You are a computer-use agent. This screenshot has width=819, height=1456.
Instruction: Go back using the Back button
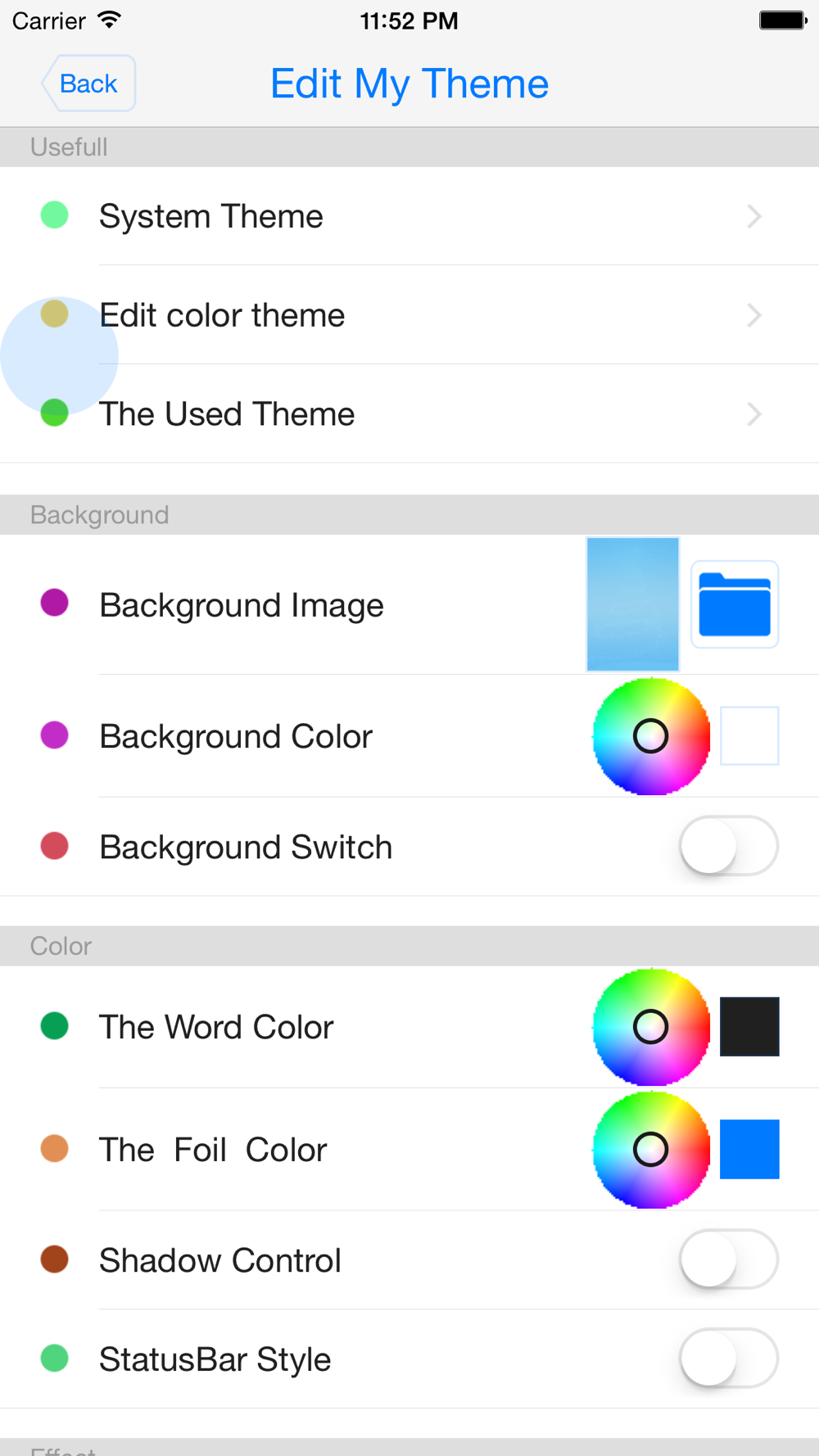click(88, 84)
